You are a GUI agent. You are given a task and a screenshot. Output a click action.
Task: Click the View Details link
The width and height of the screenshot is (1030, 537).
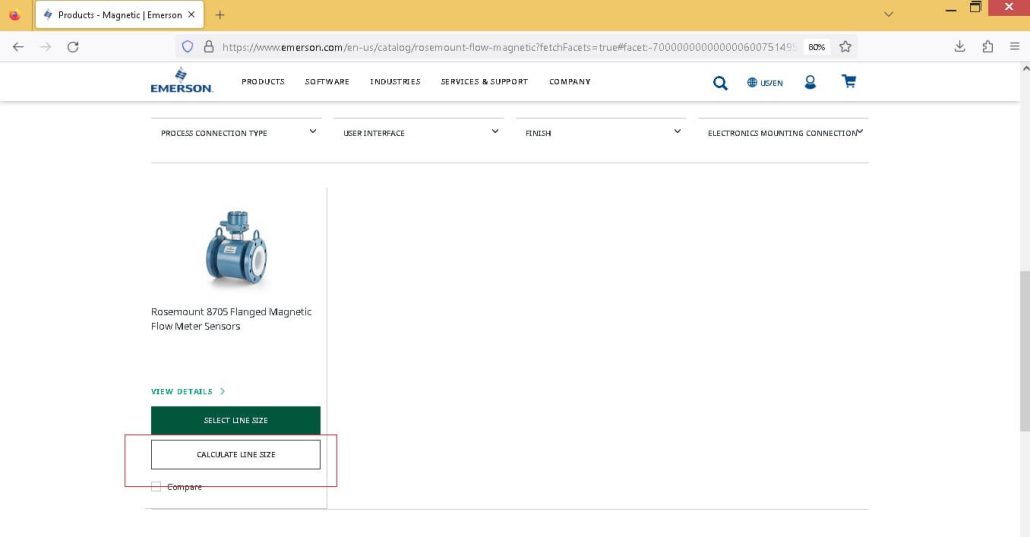coord(188,391)
